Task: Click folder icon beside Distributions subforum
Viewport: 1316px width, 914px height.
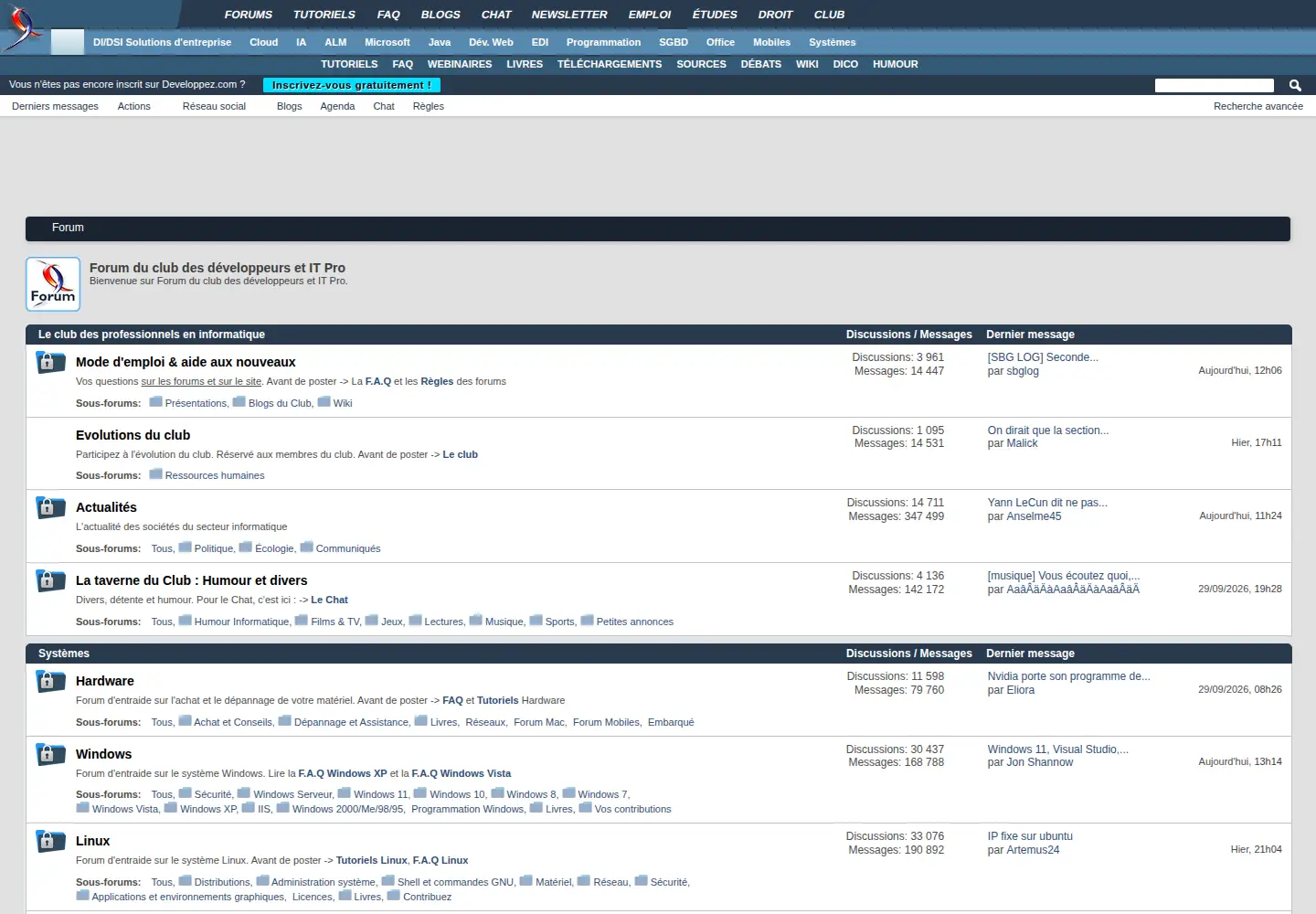Action: pos(185,880)
